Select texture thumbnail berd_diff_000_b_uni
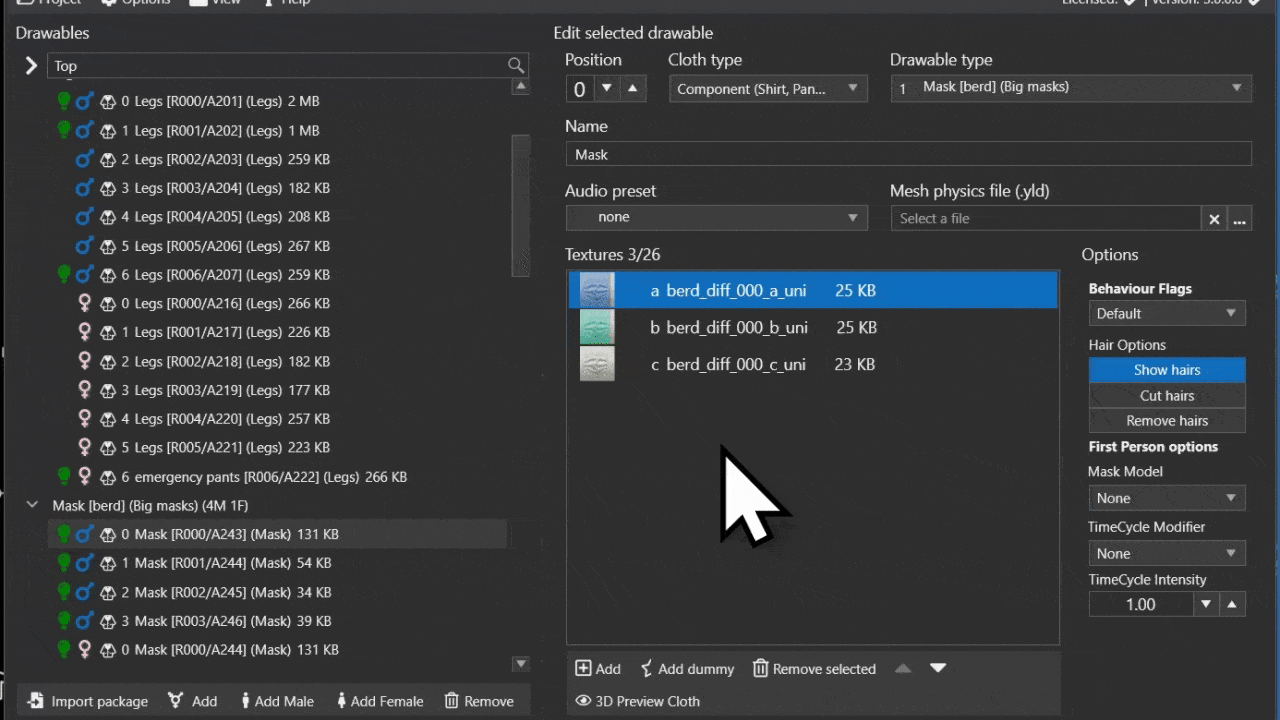Viewport: 1280px width, 720px height. [x=597, y=327]
